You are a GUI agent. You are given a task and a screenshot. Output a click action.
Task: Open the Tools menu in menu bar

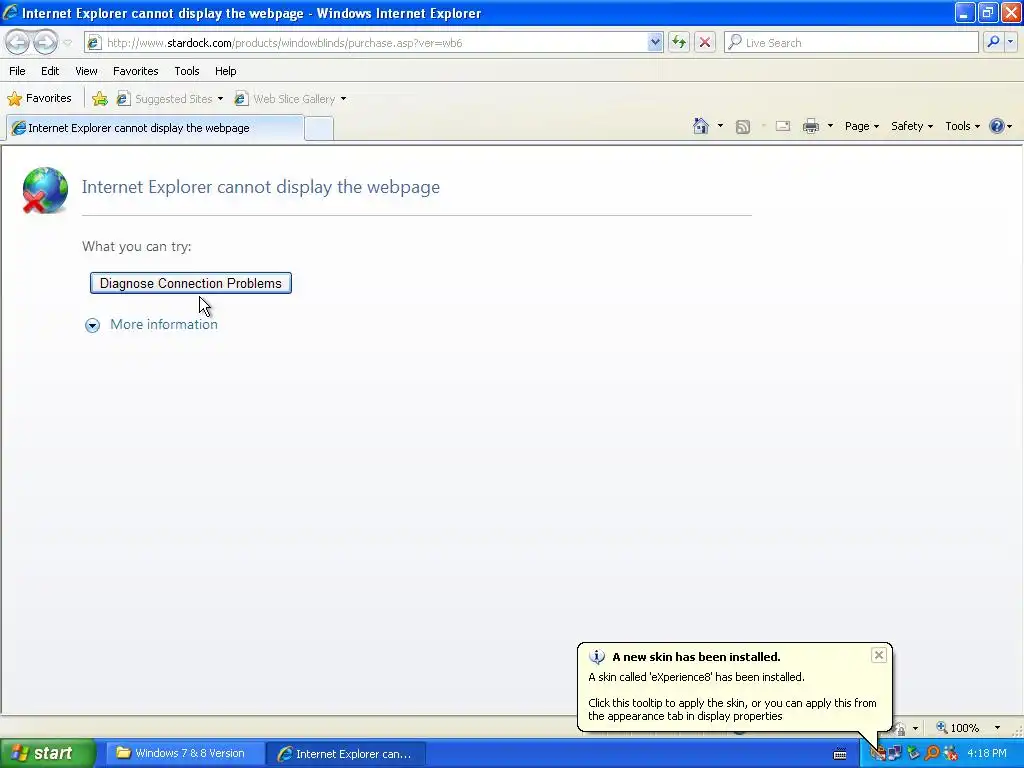(187, 71)
